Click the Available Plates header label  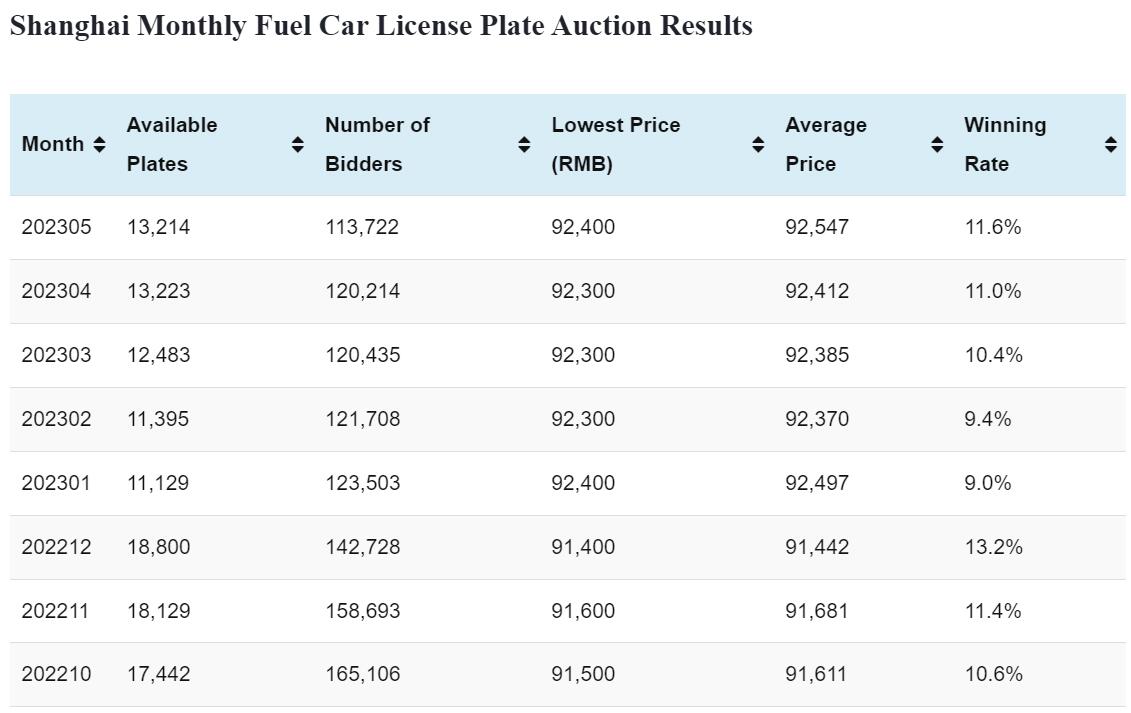pos(172,144)
